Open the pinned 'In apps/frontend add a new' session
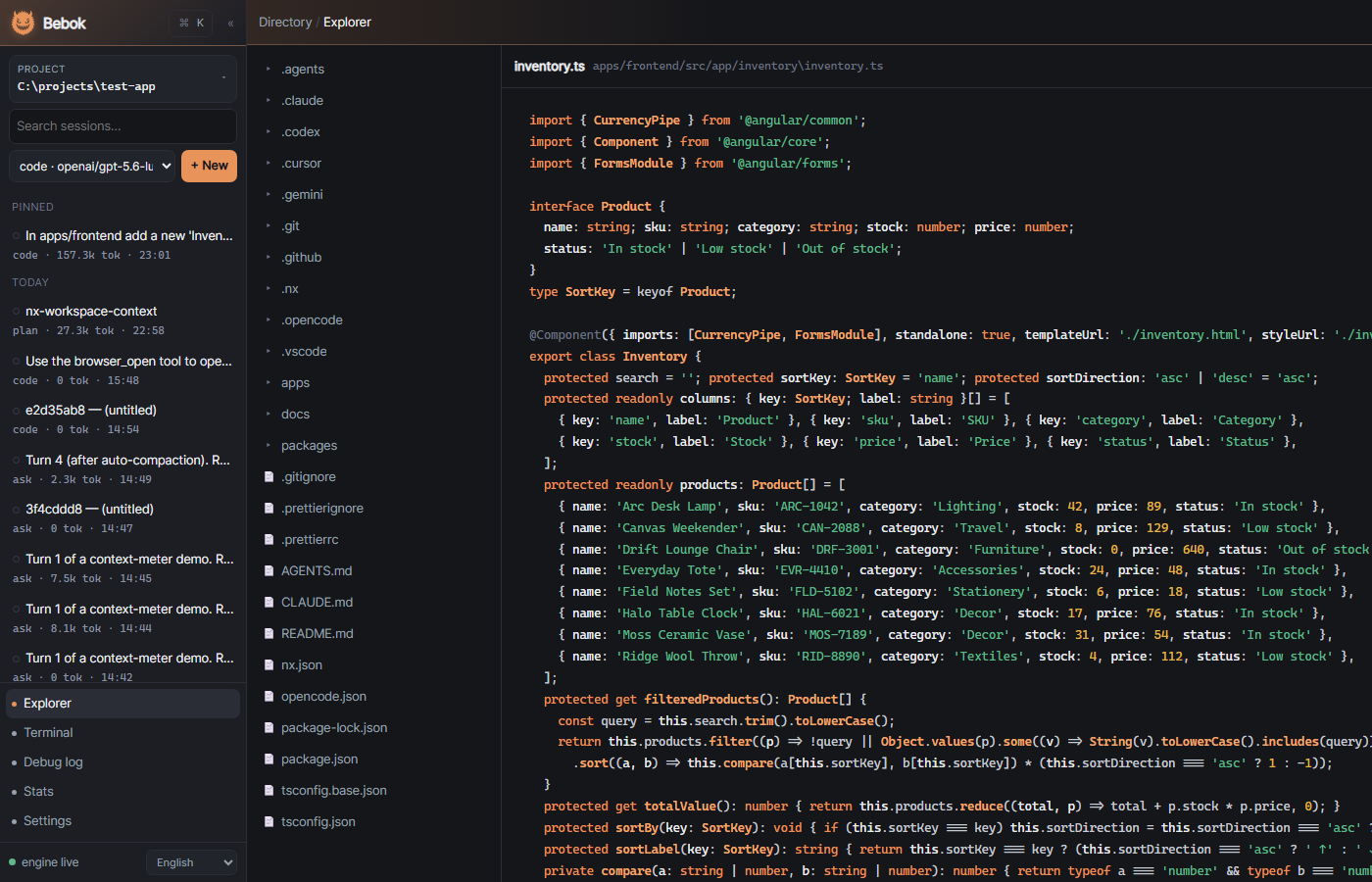 coord(122,245)
